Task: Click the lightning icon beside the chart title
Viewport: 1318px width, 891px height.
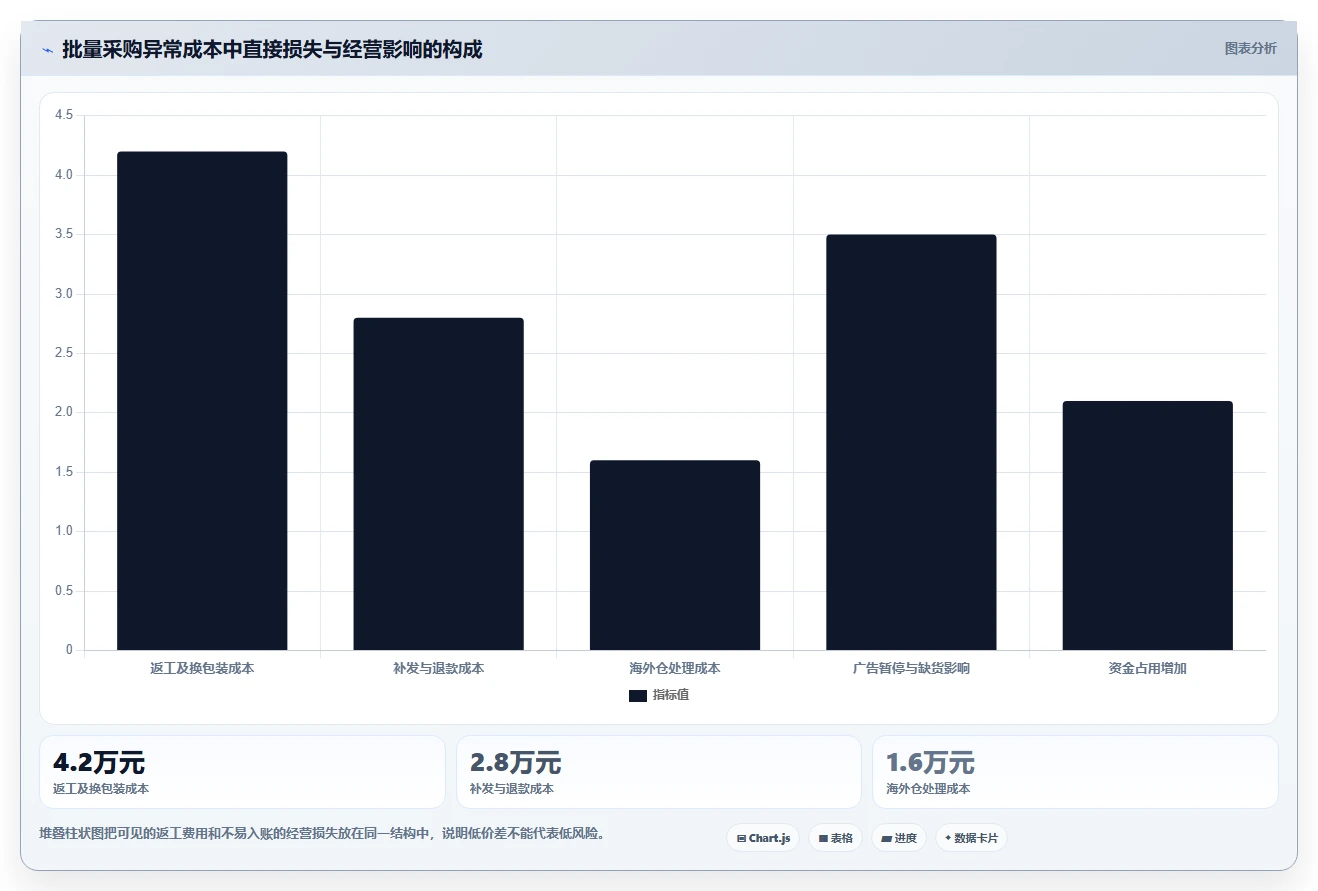Action: pos(47,50)
